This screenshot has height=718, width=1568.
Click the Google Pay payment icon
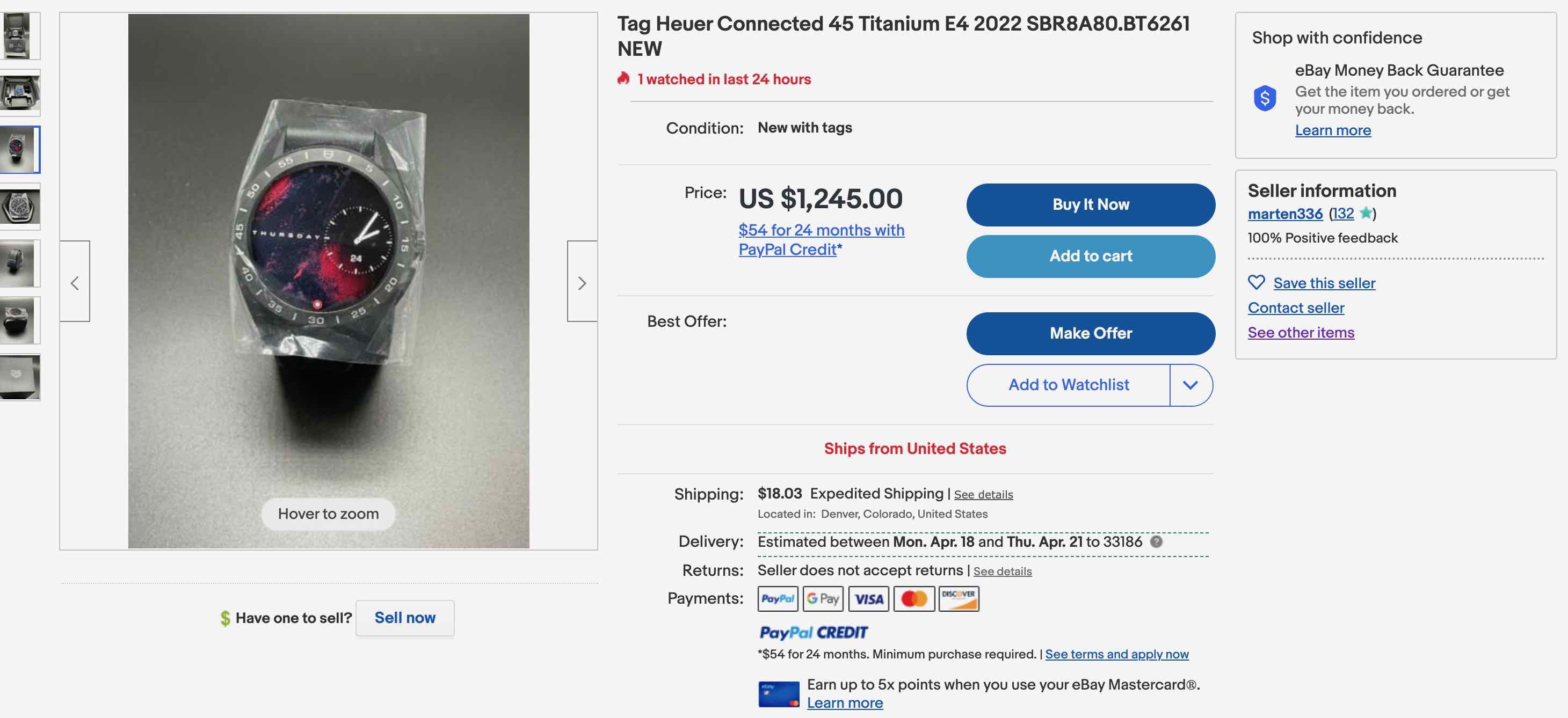point(823,599)
